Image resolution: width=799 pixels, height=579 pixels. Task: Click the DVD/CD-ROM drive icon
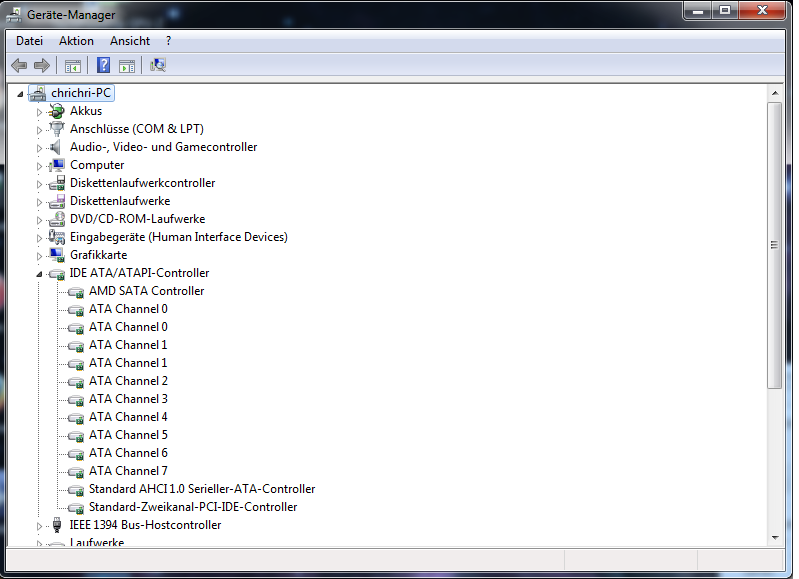click(x=57, y=219)
